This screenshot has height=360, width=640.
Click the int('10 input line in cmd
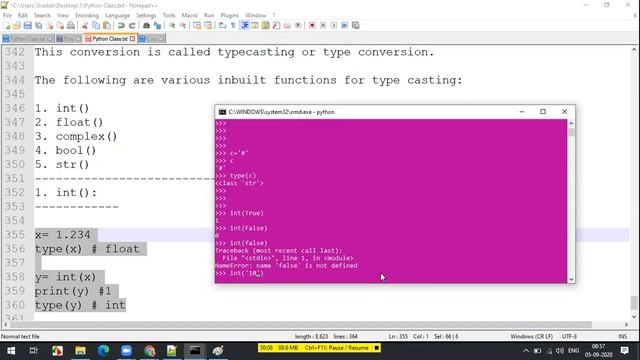point(240,273)
